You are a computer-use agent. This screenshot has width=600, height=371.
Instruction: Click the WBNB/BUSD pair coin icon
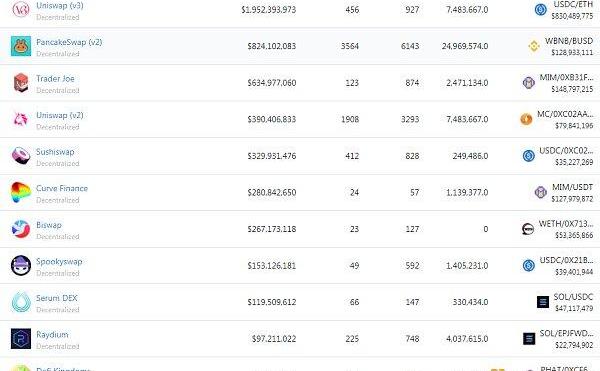click(x=534, y=46)
